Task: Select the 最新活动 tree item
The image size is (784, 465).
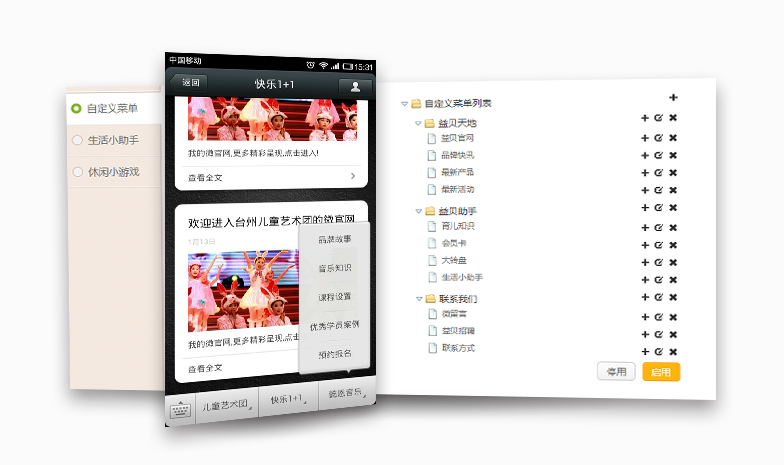Action: click(458, 190)
